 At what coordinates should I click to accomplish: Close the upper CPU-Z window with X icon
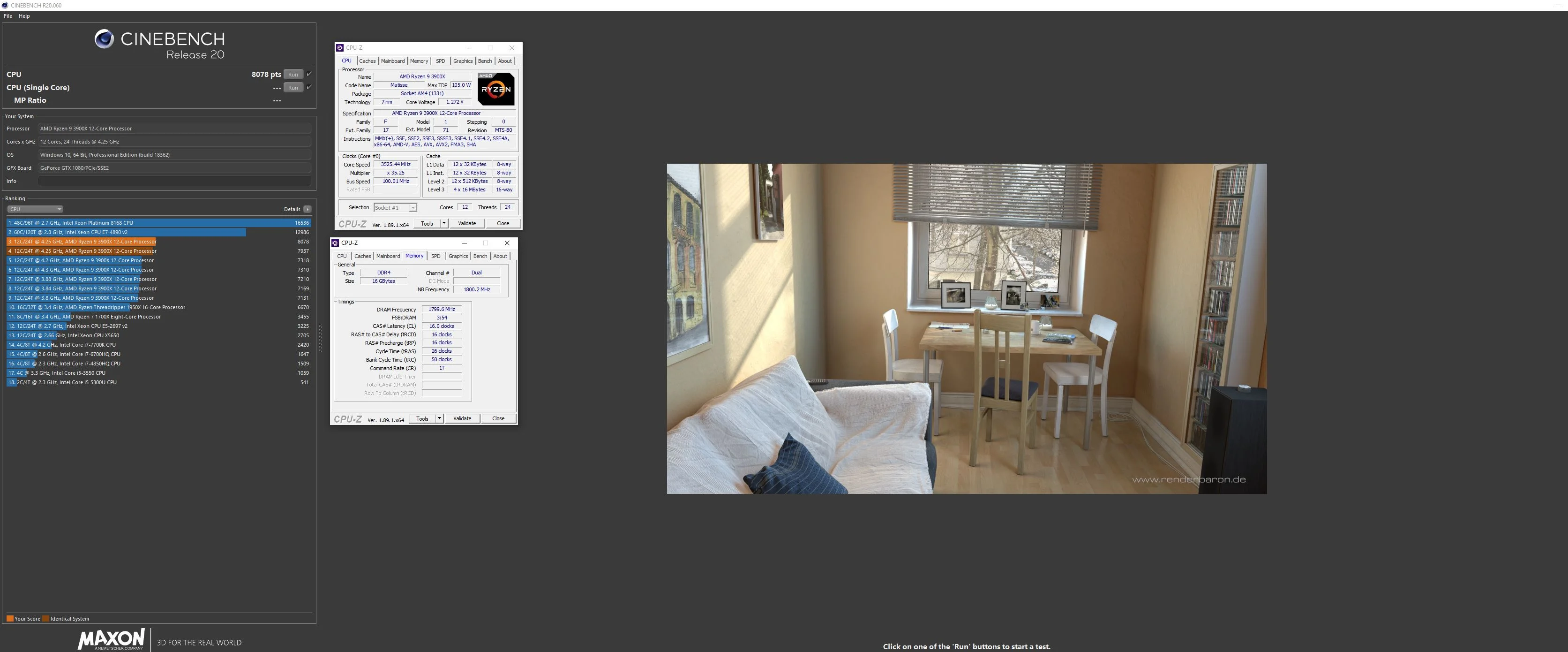coord(512,47)
